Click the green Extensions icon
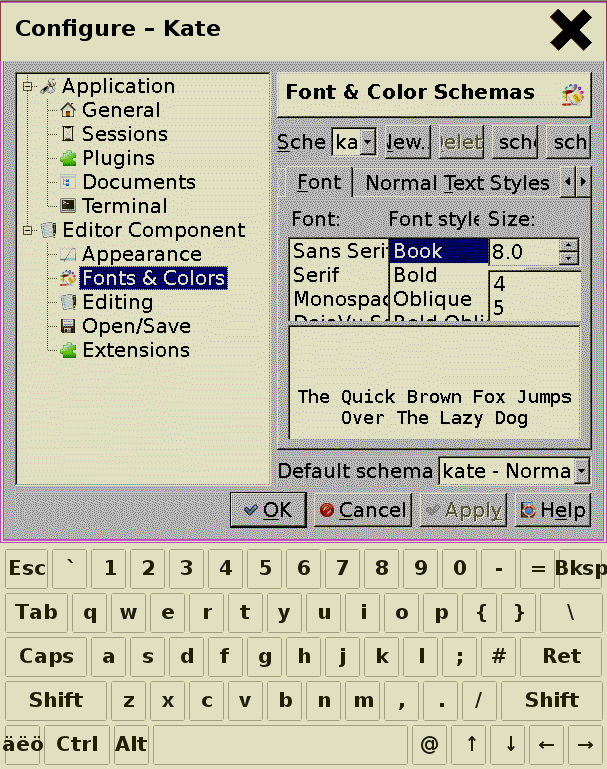This screenshot has height=769, width=607. [x=68, y=350]
